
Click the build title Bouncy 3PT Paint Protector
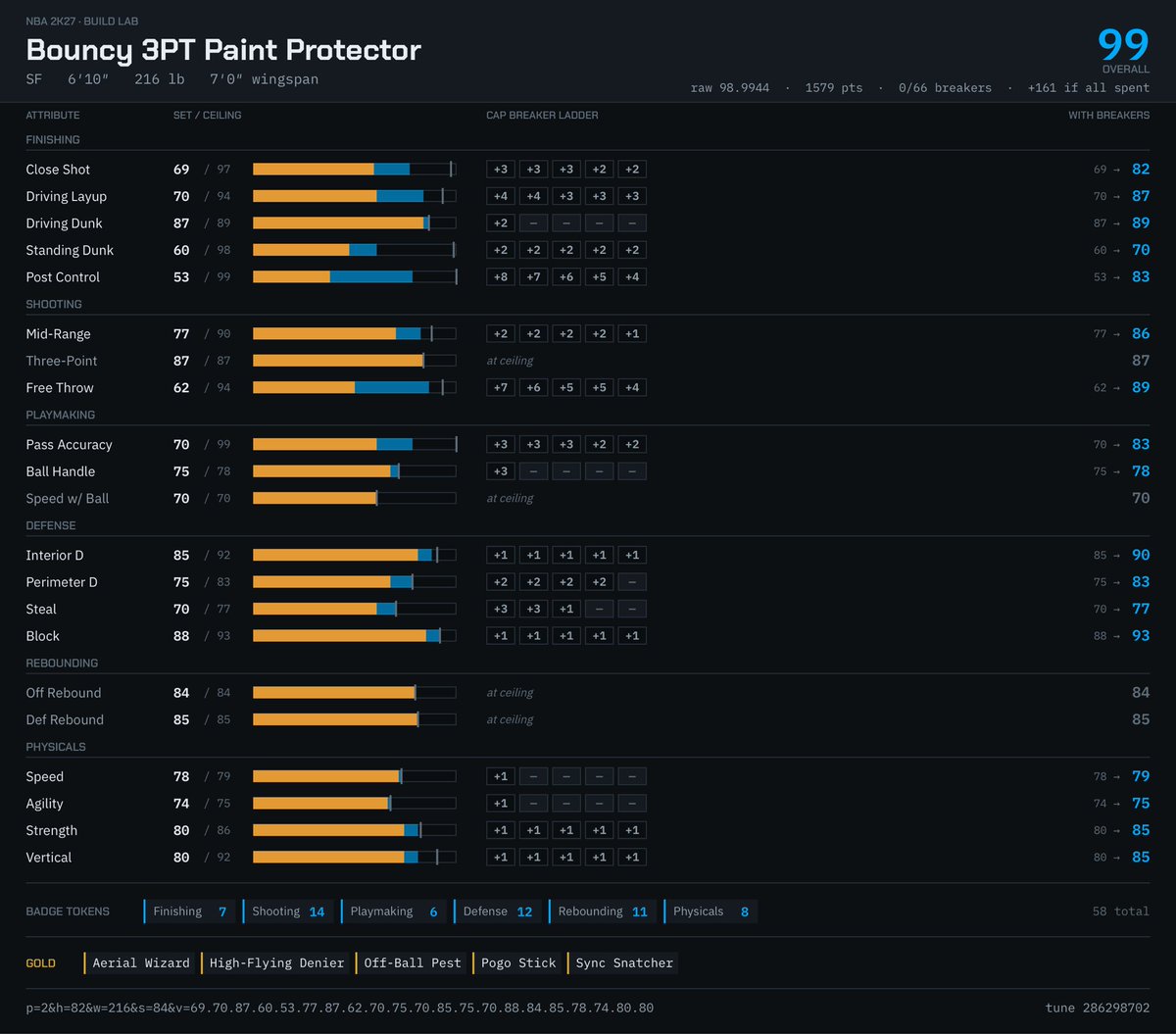pyautogui.click(x=223, y=50)
